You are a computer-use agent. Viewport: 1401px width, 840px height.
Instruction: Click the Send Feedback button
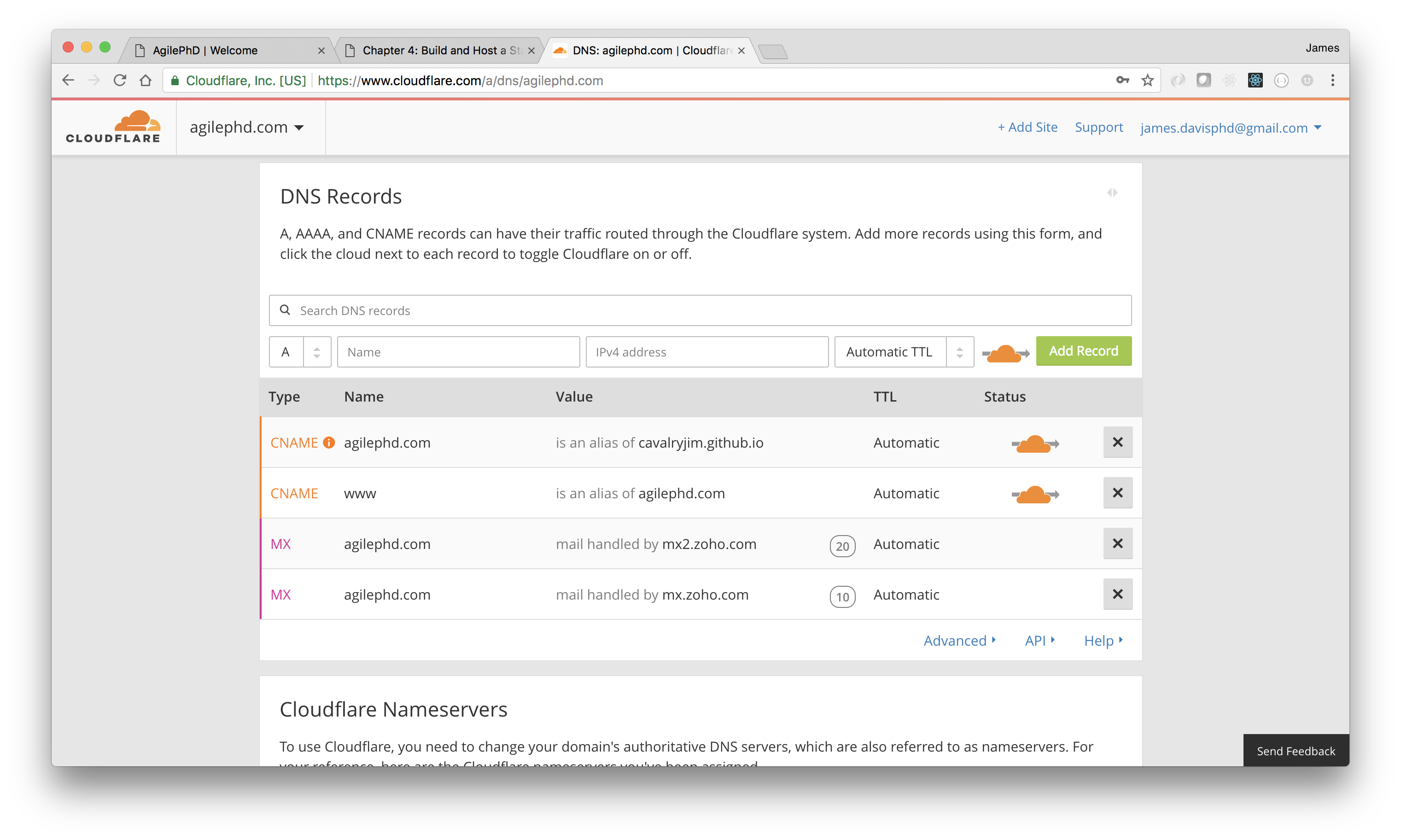coord(1296,751)
